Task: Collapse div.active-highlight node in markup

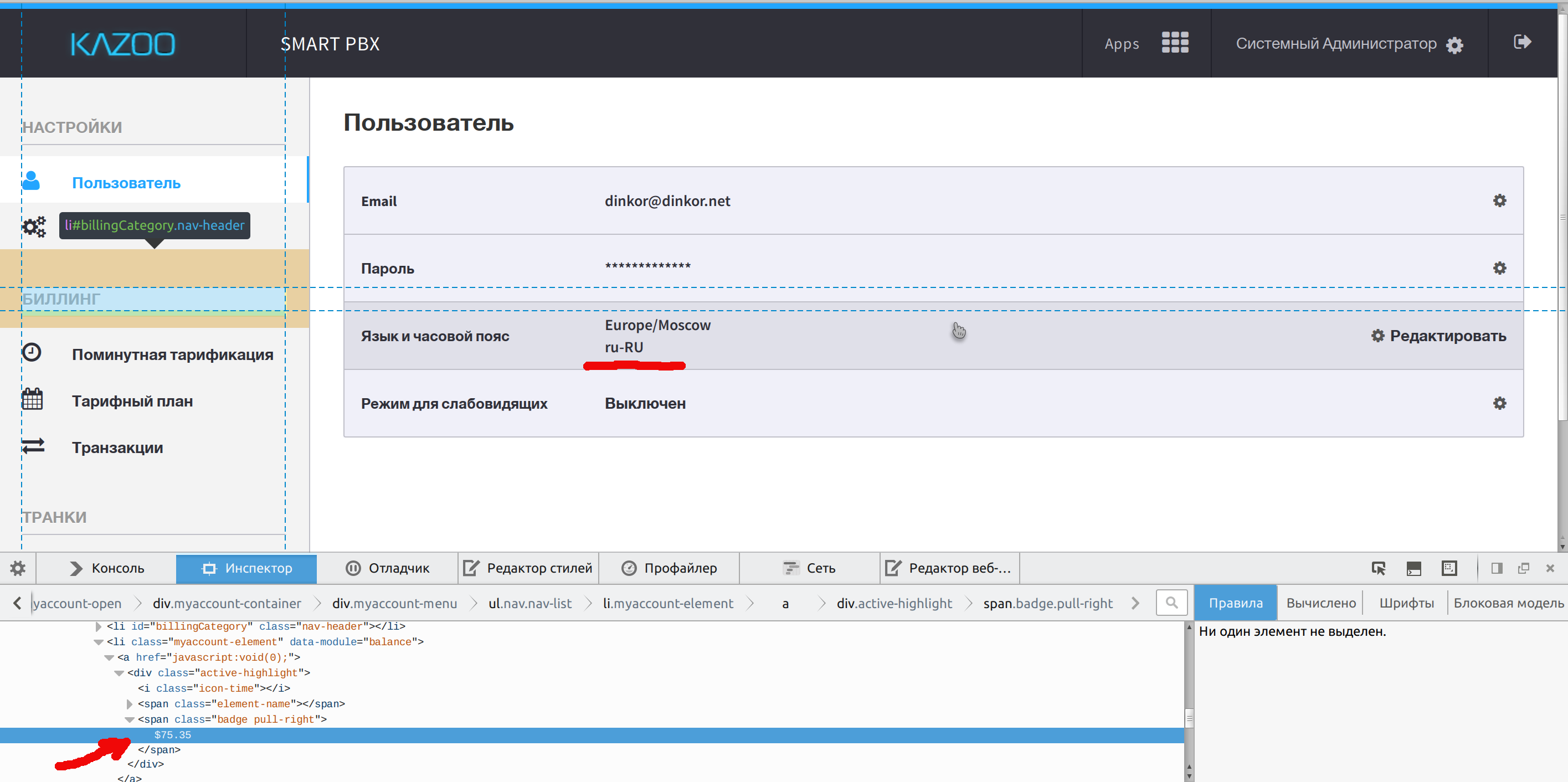Action: pos(119,673)
